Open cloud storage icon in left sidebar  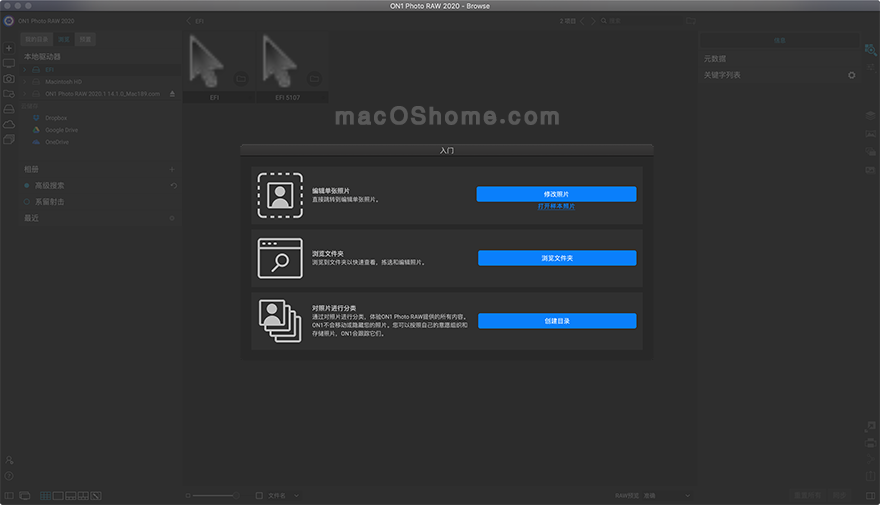pyautogui.click(x=9, y=123)
